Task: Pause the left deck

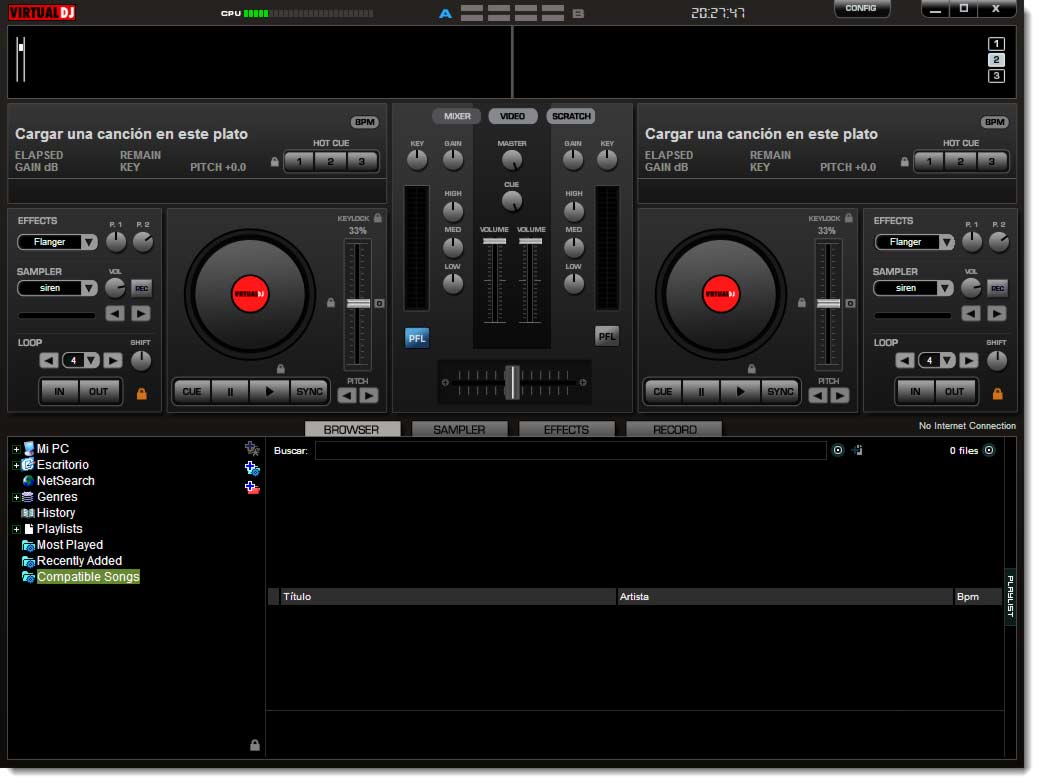Action: tap(230, 392)
